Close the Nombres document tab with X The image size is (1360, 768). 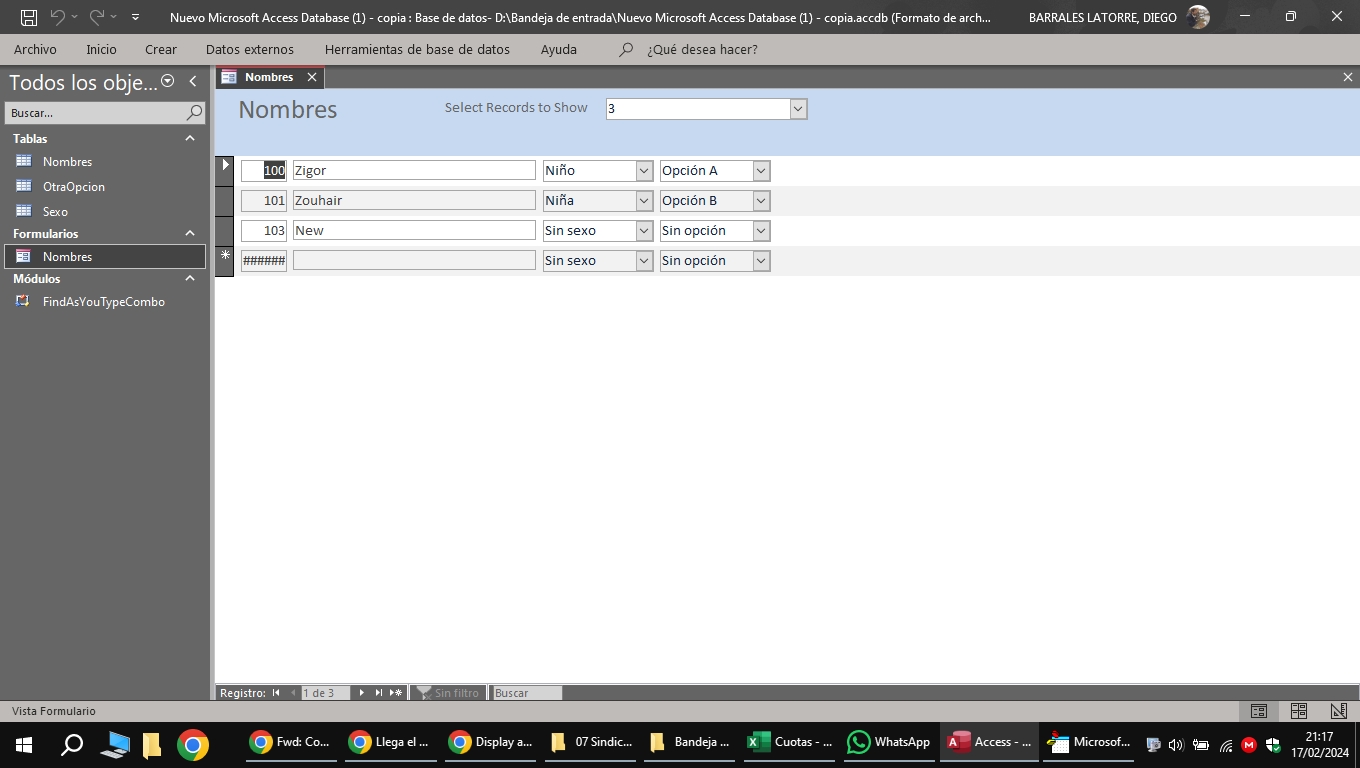click(312, 77)
